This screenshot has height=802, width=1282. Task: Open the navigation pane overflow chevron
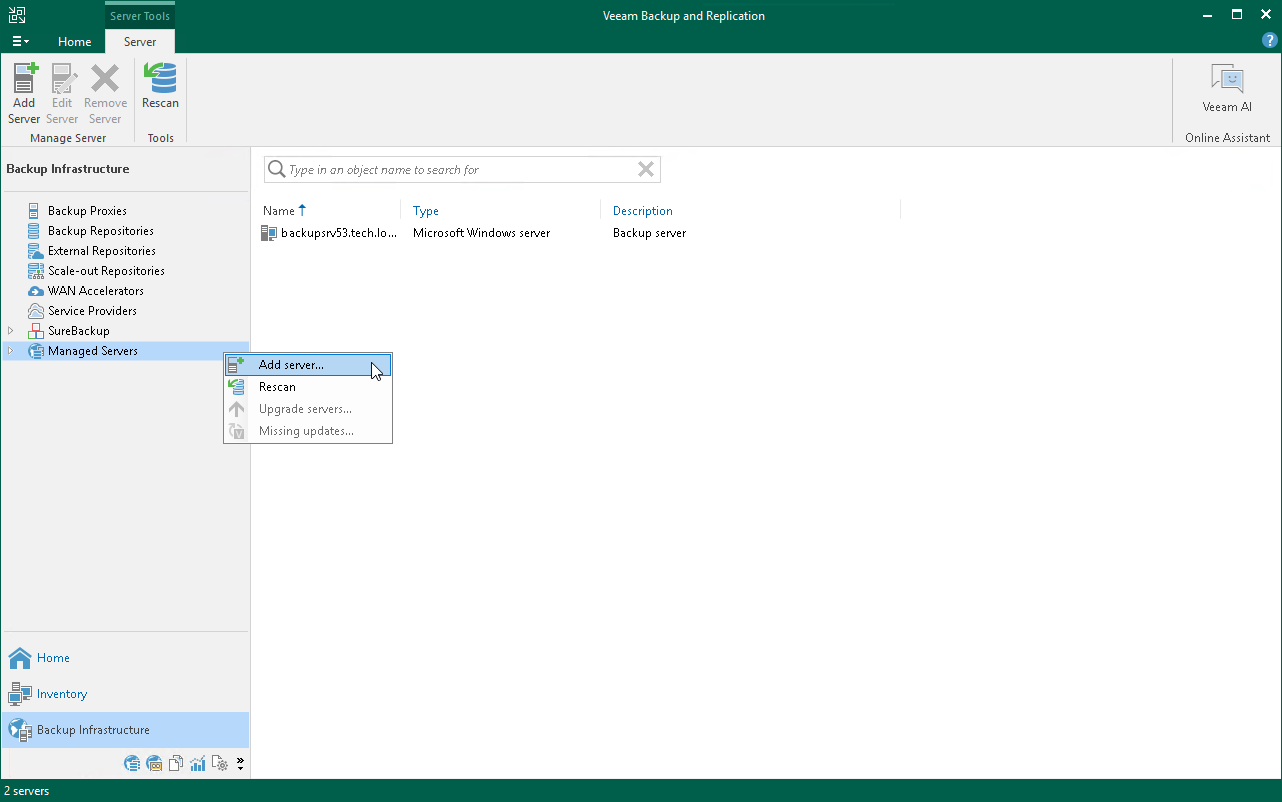tap(240, 764)
